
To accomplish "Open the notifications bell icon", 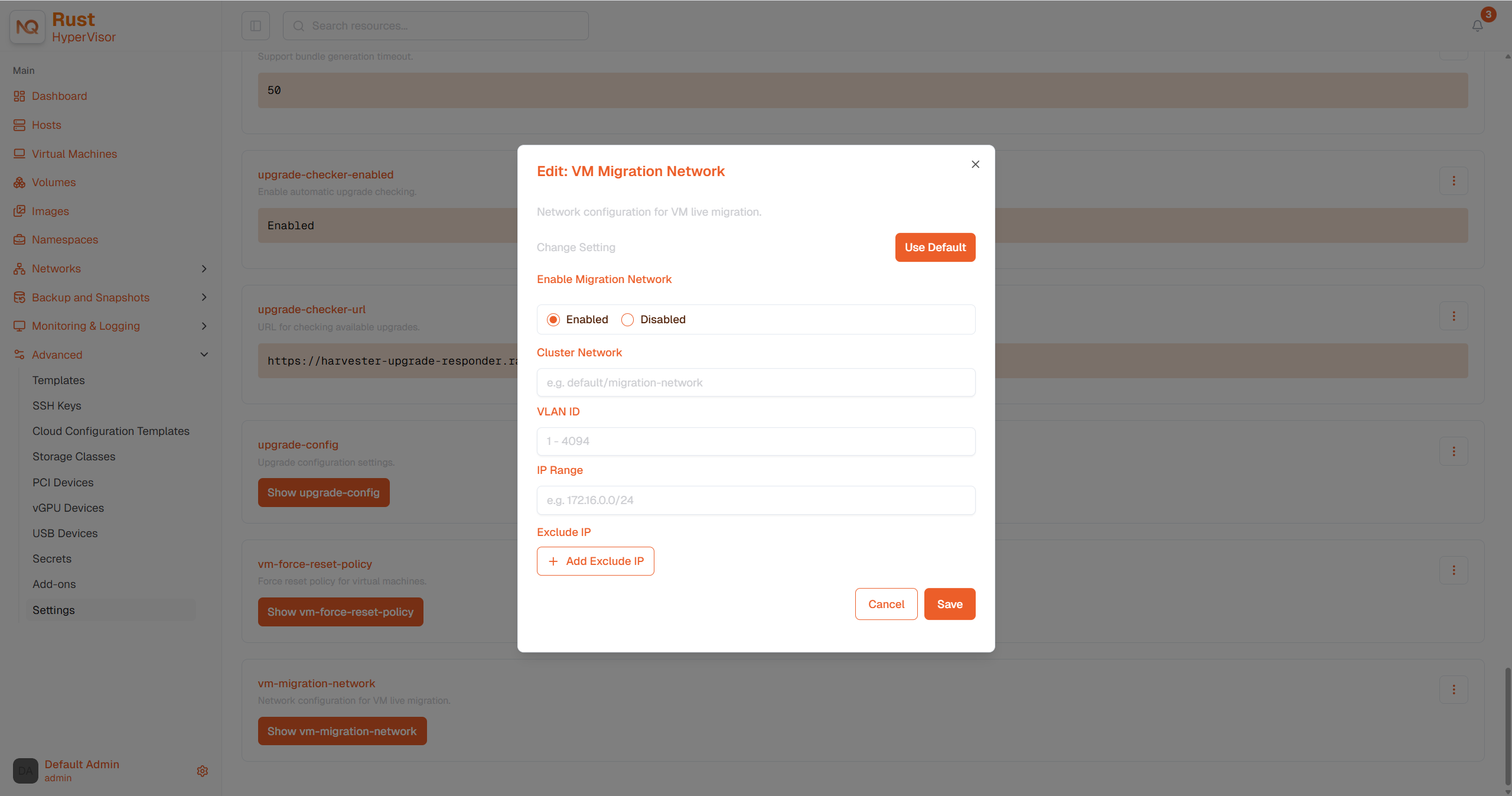I will coord(1477,26).
